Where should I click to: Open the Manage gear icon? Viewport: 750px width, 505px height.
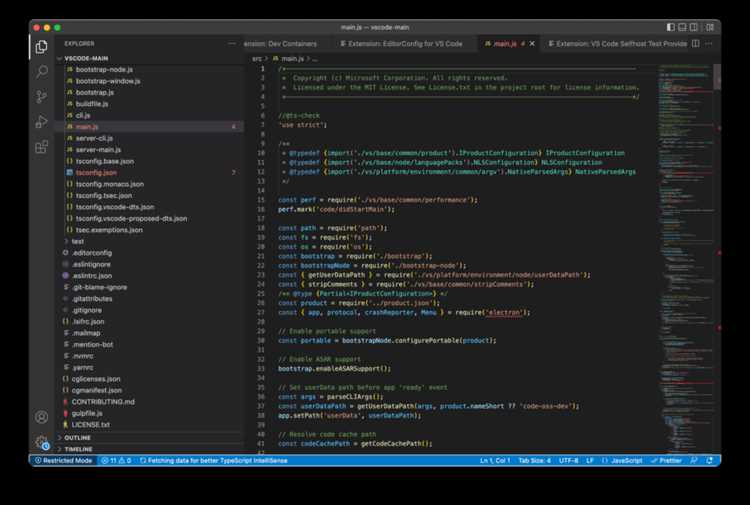click(42, 442)
